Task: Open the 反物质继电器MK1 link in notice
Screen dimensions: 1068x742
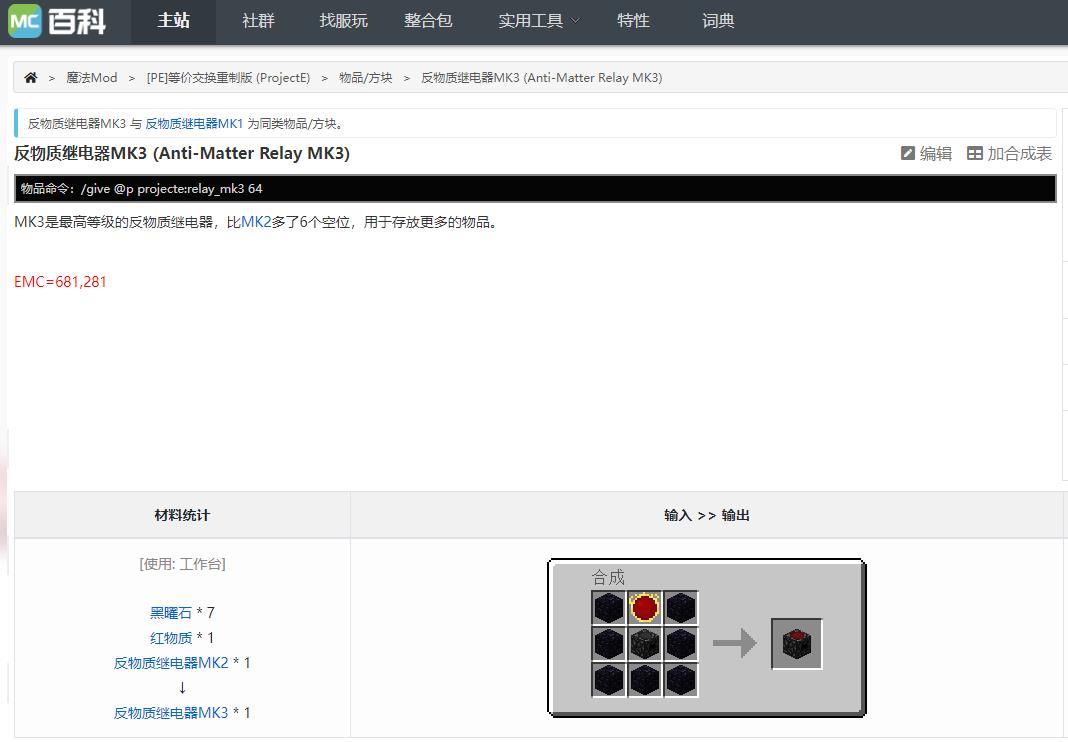Action: (194, 124)
